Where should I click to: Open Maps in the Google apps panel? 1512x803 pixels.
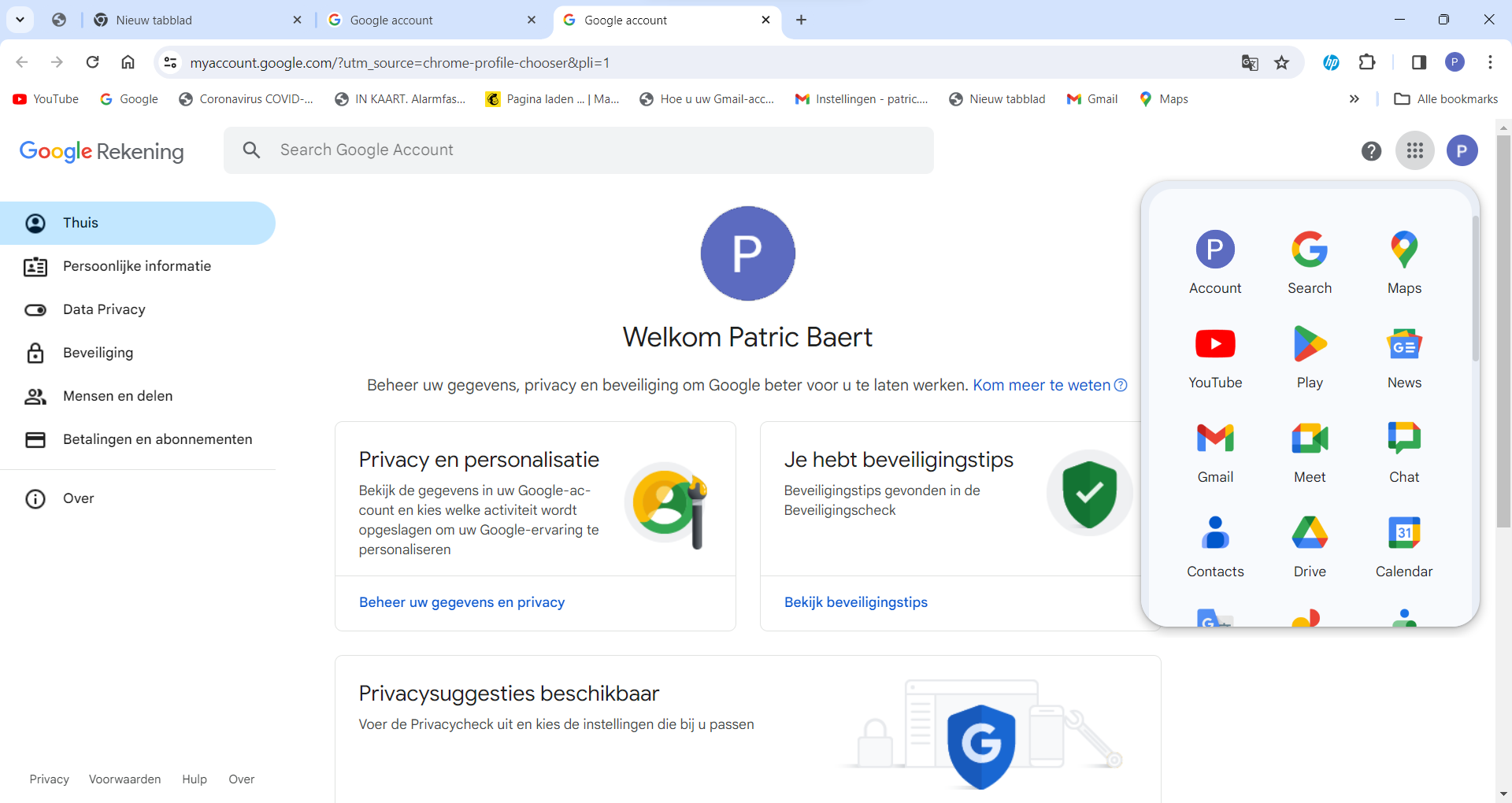click(x=1404, y=263)
